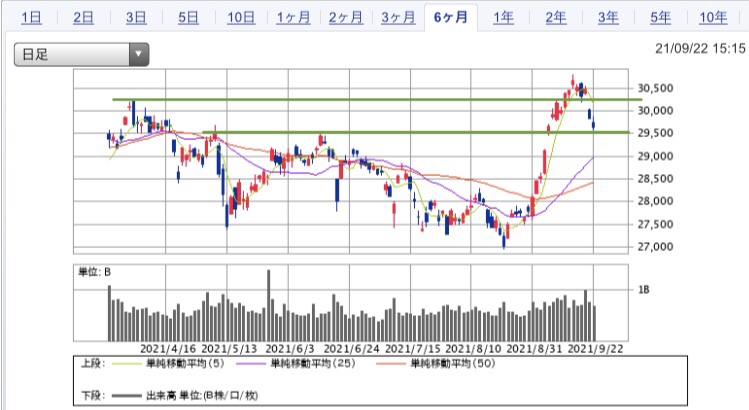
Task: Click the 下段: legend label
Action: click(92, 396)
